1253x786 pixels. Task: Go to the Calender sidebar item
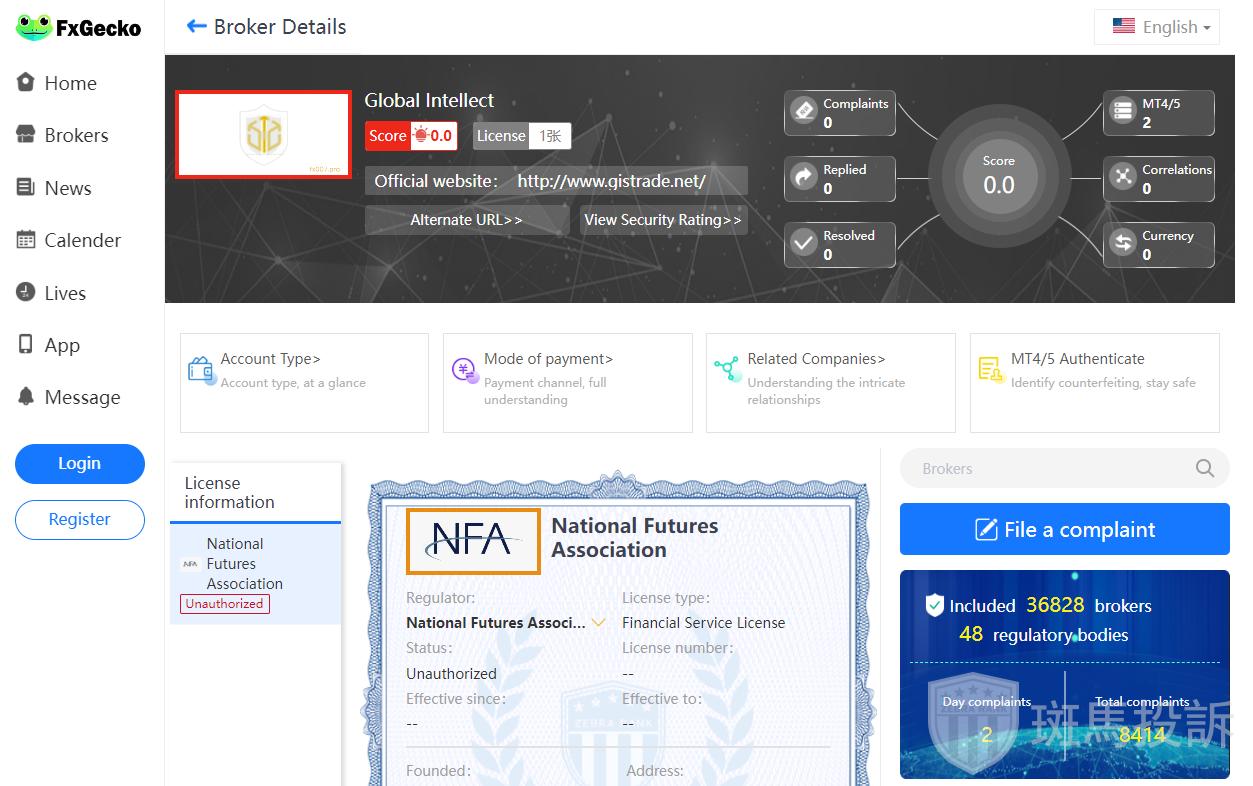click(x=82, y=240)
